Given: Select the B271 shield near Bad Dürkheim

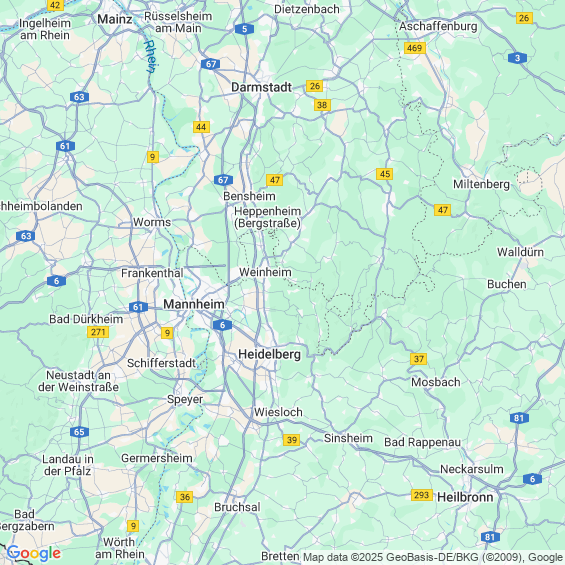Looking at the screenshot, I should coord(98,332).
